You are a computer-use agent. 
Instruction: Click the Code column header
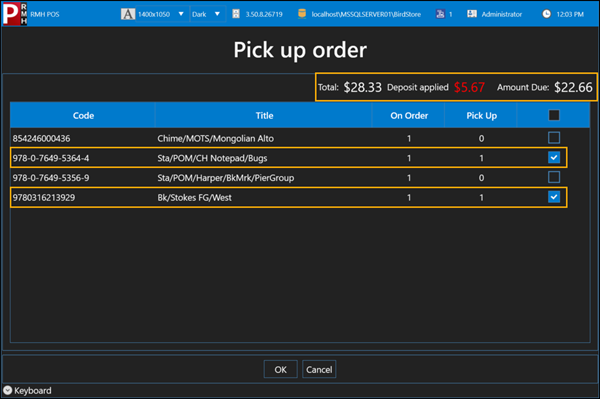pos(83,116)
